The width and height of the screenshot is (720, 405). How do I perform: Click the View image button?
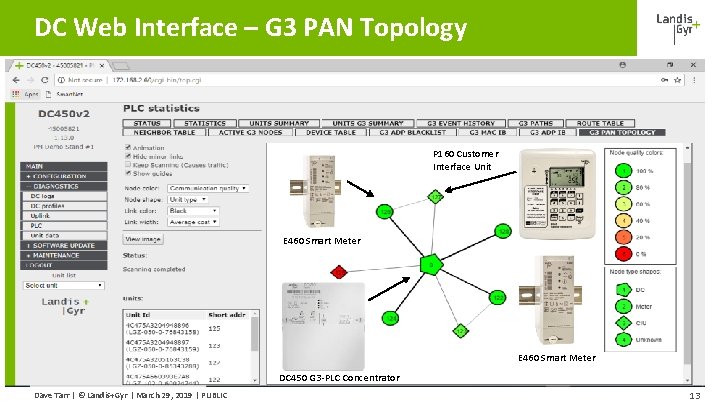coord(143,239)
